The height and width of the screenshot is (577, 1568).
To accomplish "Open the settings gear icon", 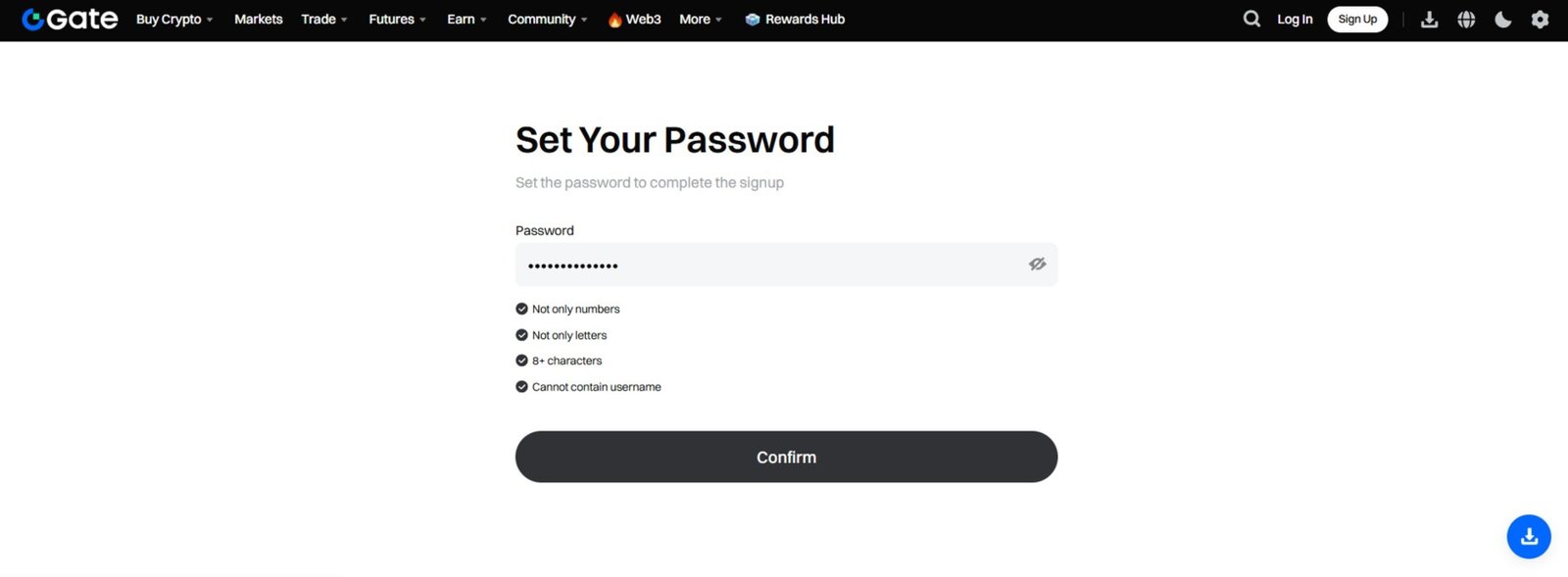I will click(1539, 19).
